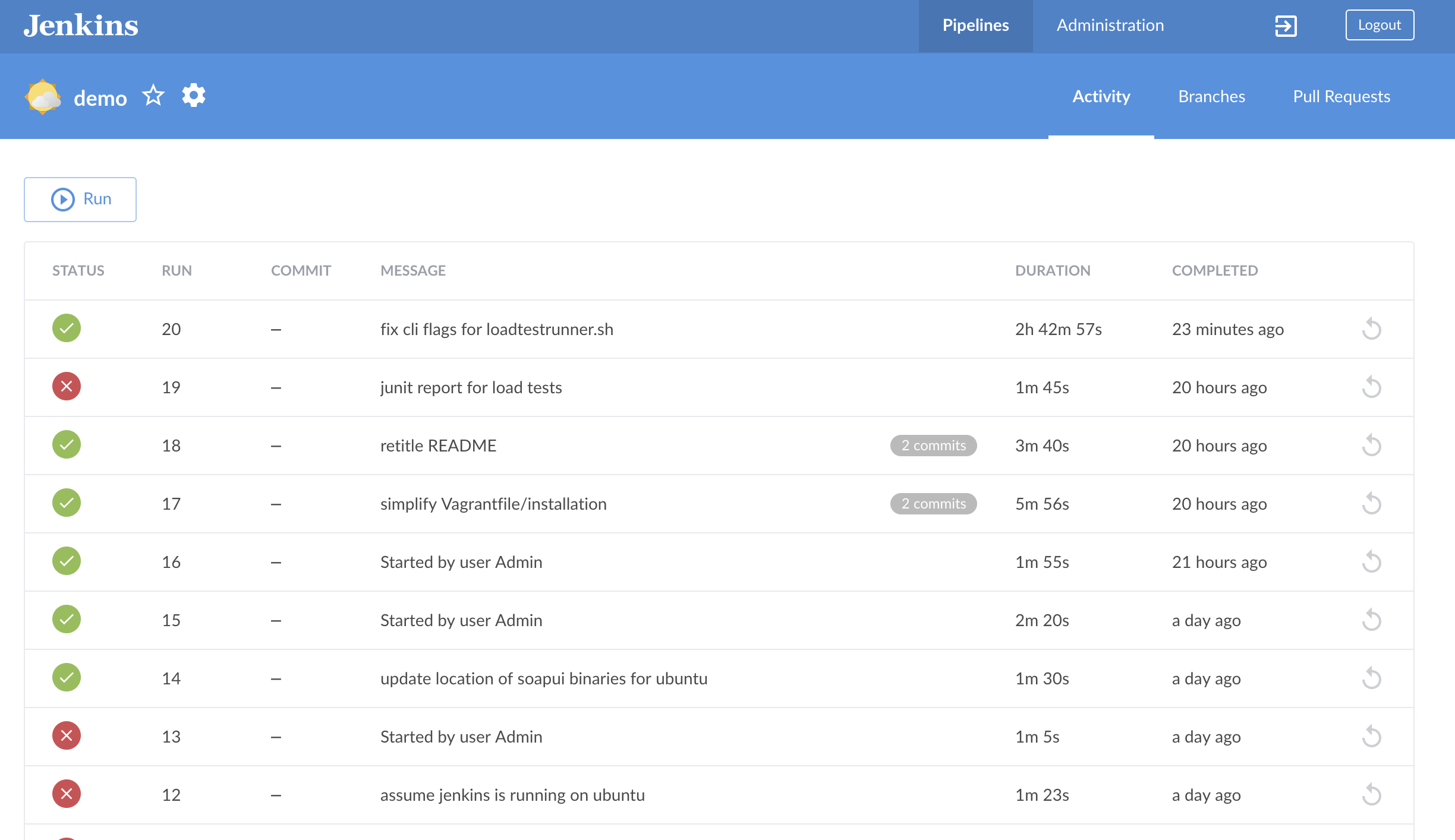The image size is (1455, 840).
Task: Select the Activity tab
Action: pos(1101,96)
